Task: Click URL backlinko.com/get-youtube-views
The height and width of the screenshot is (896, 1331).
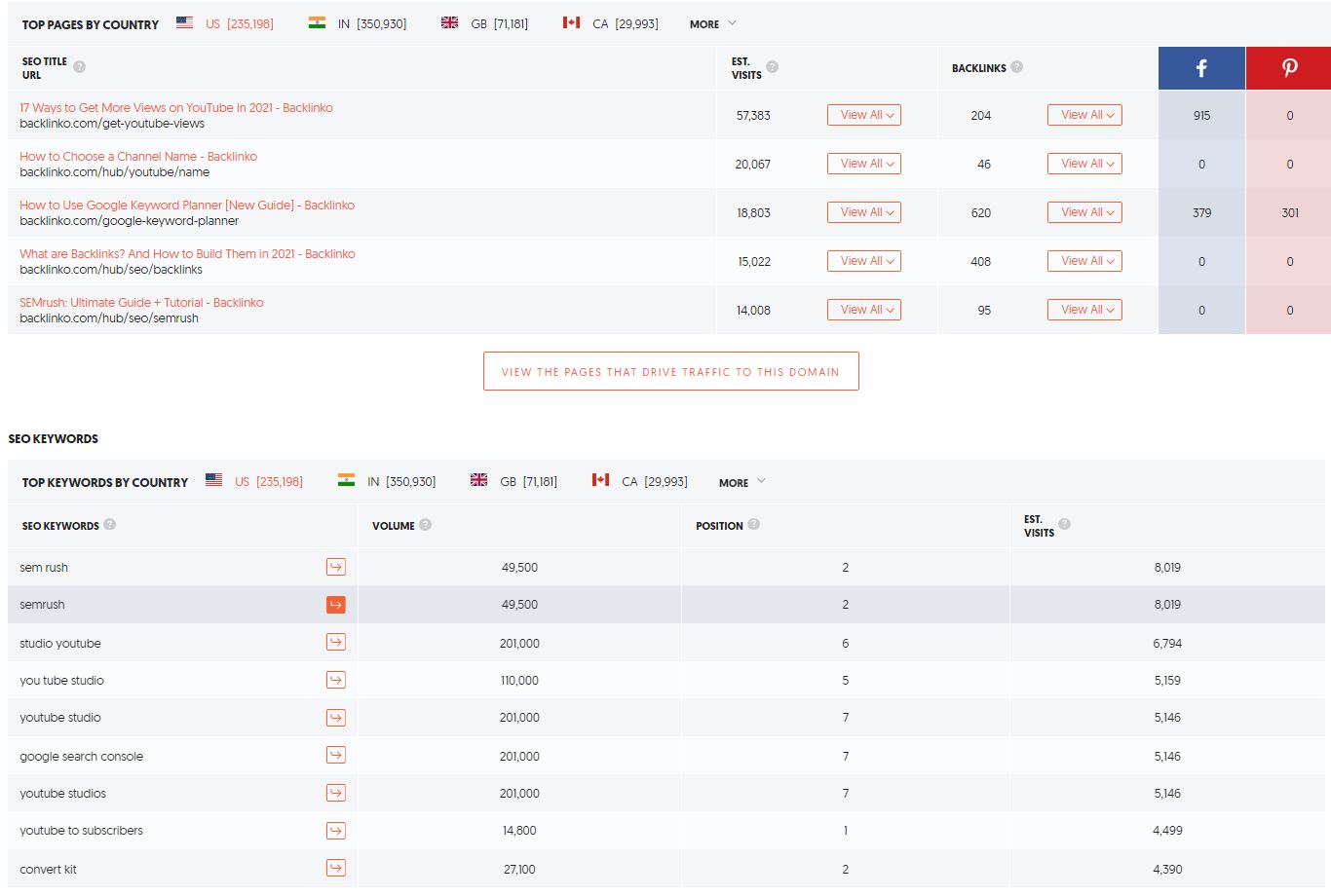Action: pyautogui.click(x=112, y=124)
